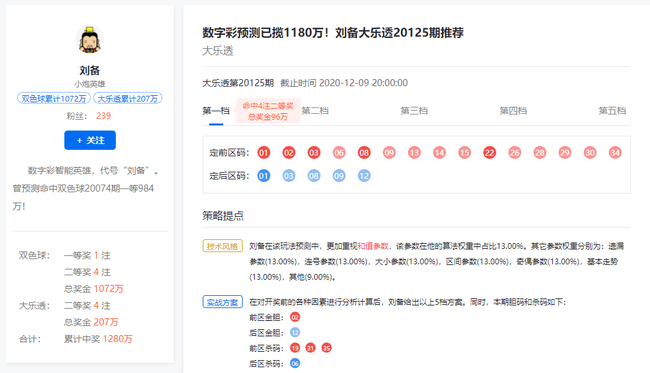Click 前区杀码 ball 19
Image resolution: width=650 pixels, height=373 pixels.
tap(295, 348)
